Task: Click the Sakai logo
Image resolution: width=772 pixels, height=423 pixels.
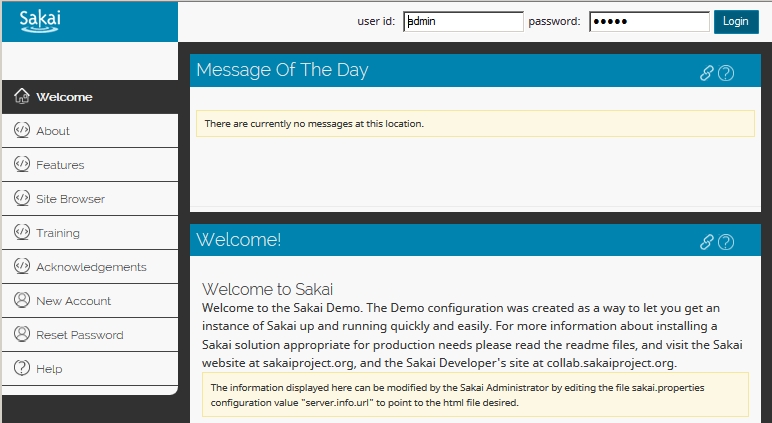Action: coord(40,20)
